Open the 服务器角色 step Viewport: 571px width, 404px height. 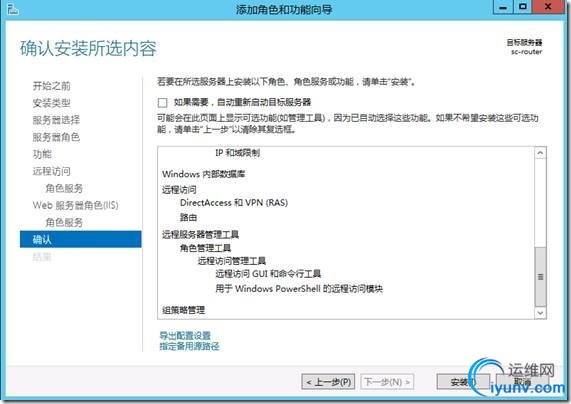pyautogui.click(x=56, y=137)
